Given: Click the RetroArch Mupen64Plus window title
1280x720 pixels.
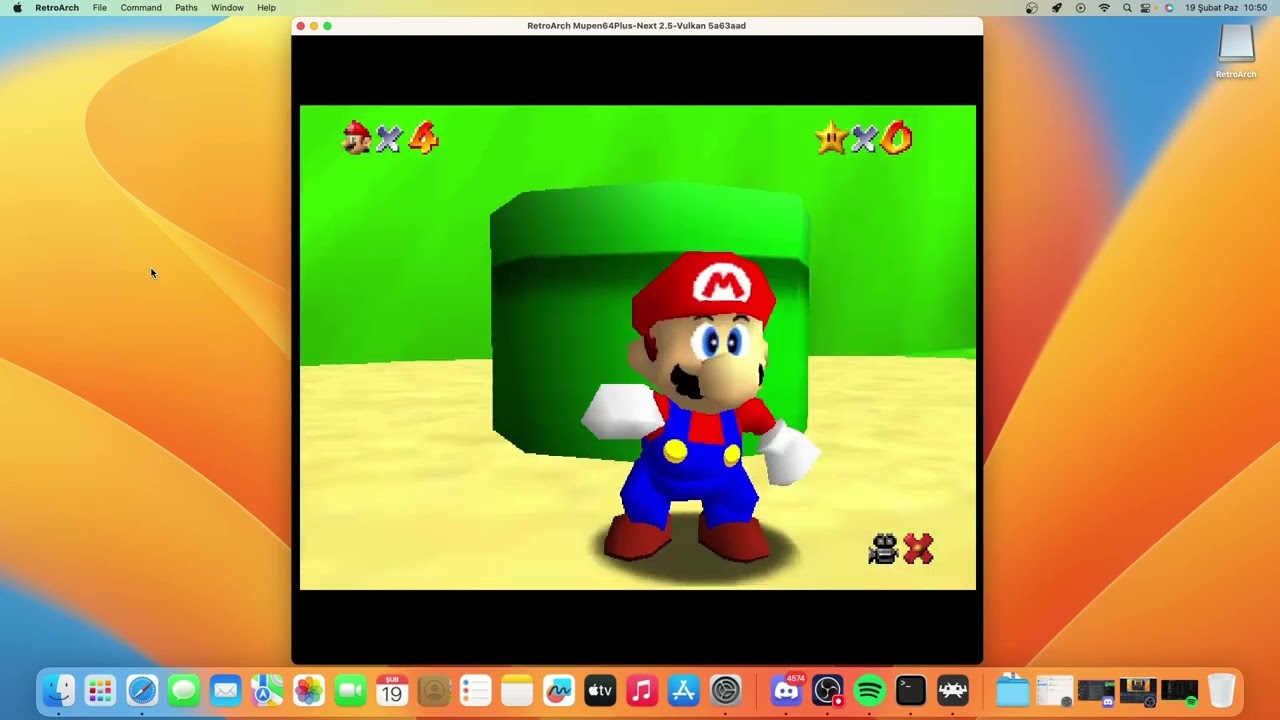Looking at the screenshot, I should pos(636,26).
